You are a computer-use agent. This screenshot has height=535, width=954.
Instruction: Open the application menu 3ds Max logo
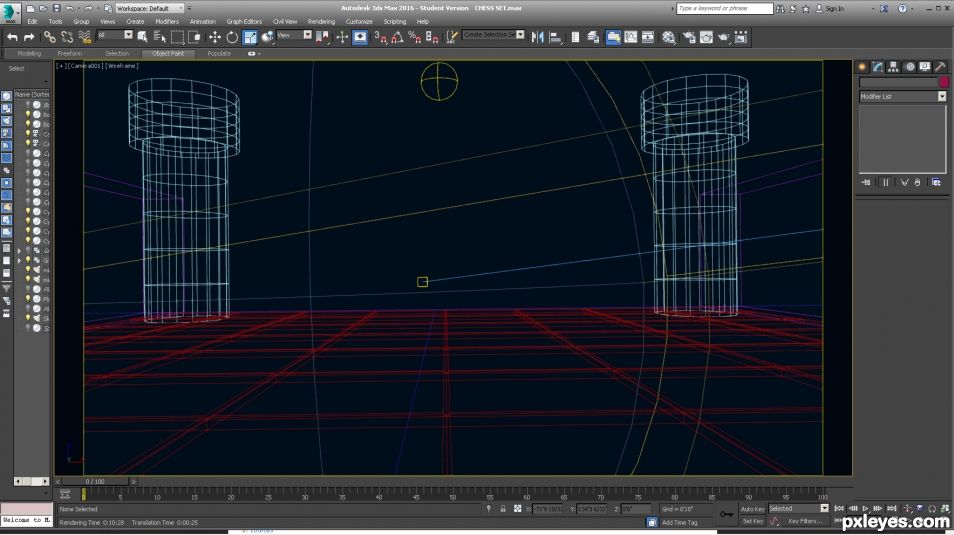10,12
